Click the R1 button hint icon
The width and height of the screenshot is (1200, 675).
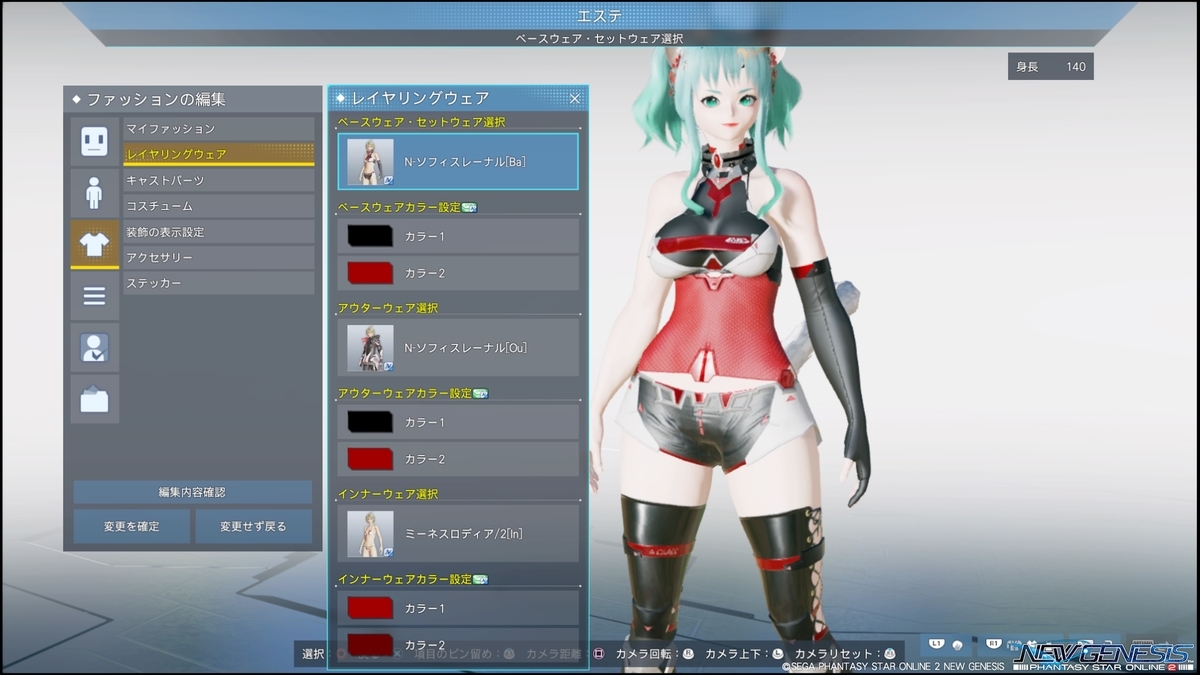[x=994, y=644]
